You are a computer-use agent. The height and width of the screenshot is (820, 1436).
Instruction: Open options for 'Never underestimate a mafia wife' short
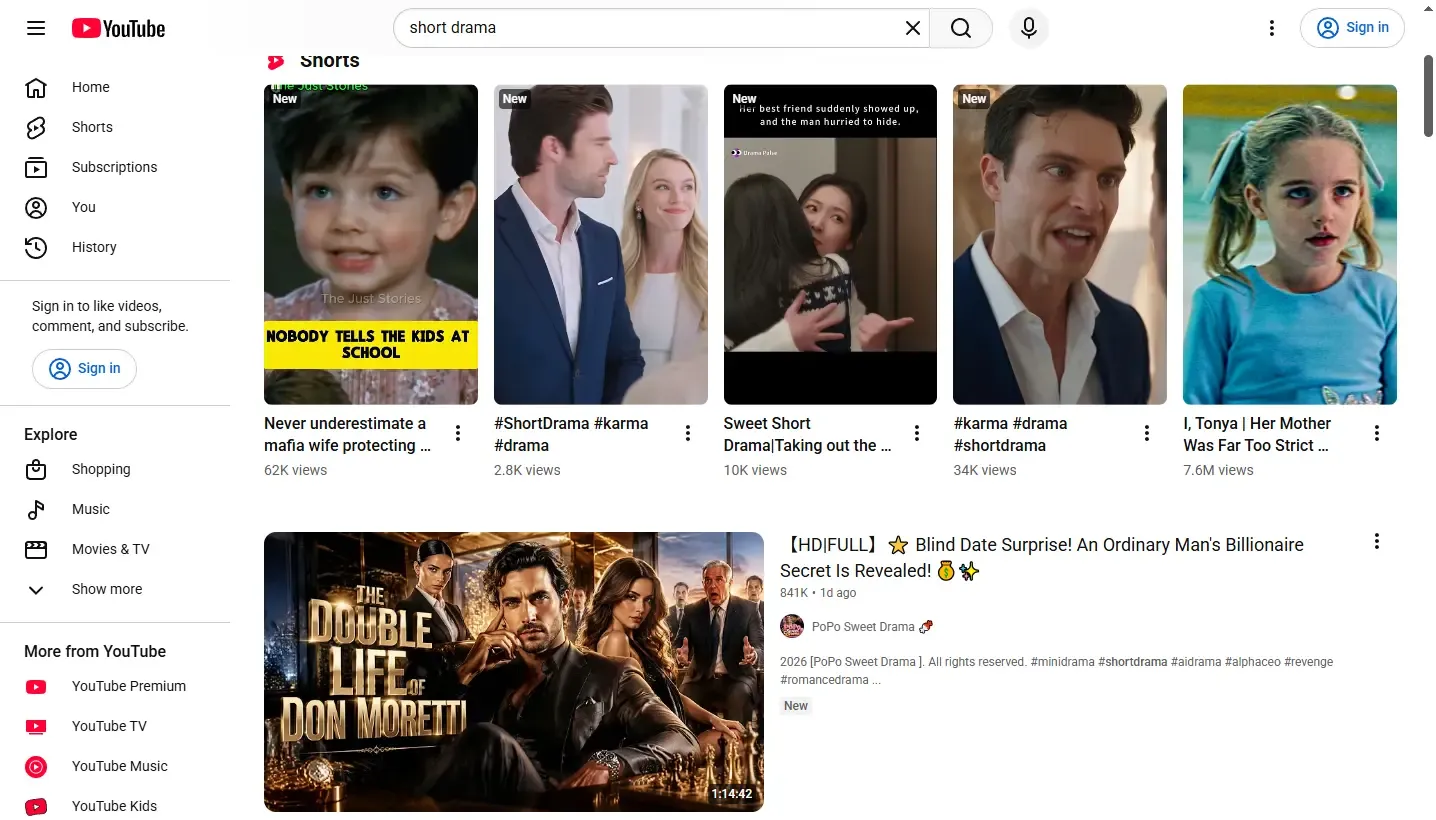pyautogui.click(x=458, y=433)
